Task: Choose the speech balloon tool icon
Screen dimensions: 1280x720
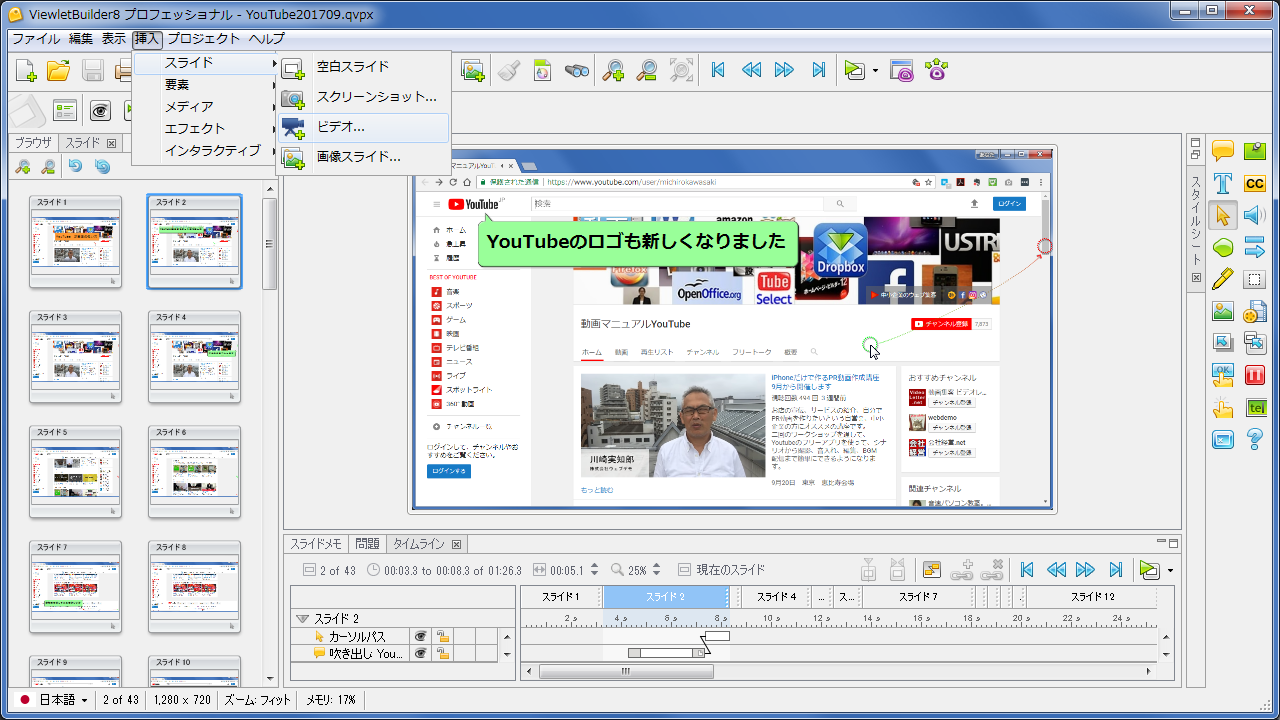Action: pyautogui.click(x=1222, y=151)
